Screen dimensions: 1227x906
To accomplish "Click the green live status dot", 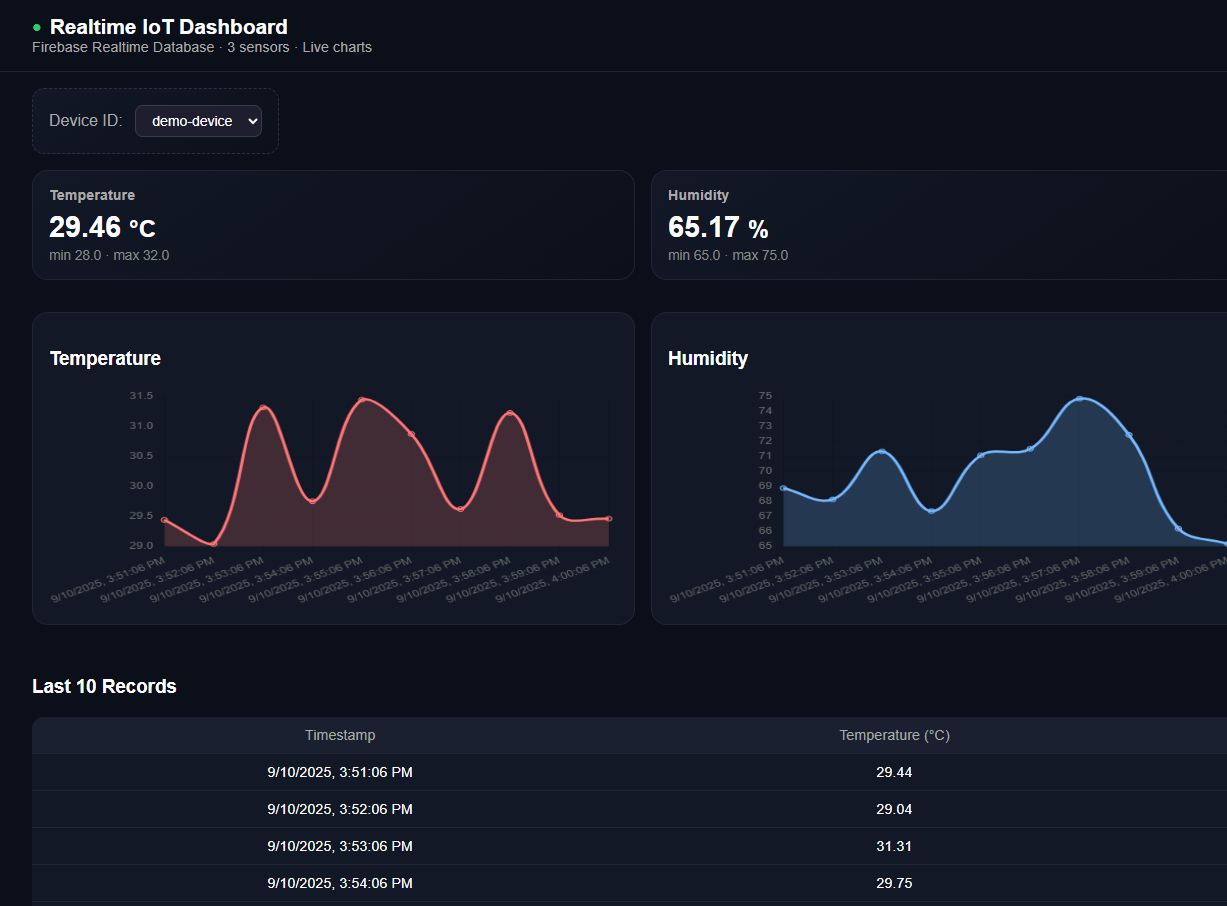I will pos(37,28).
